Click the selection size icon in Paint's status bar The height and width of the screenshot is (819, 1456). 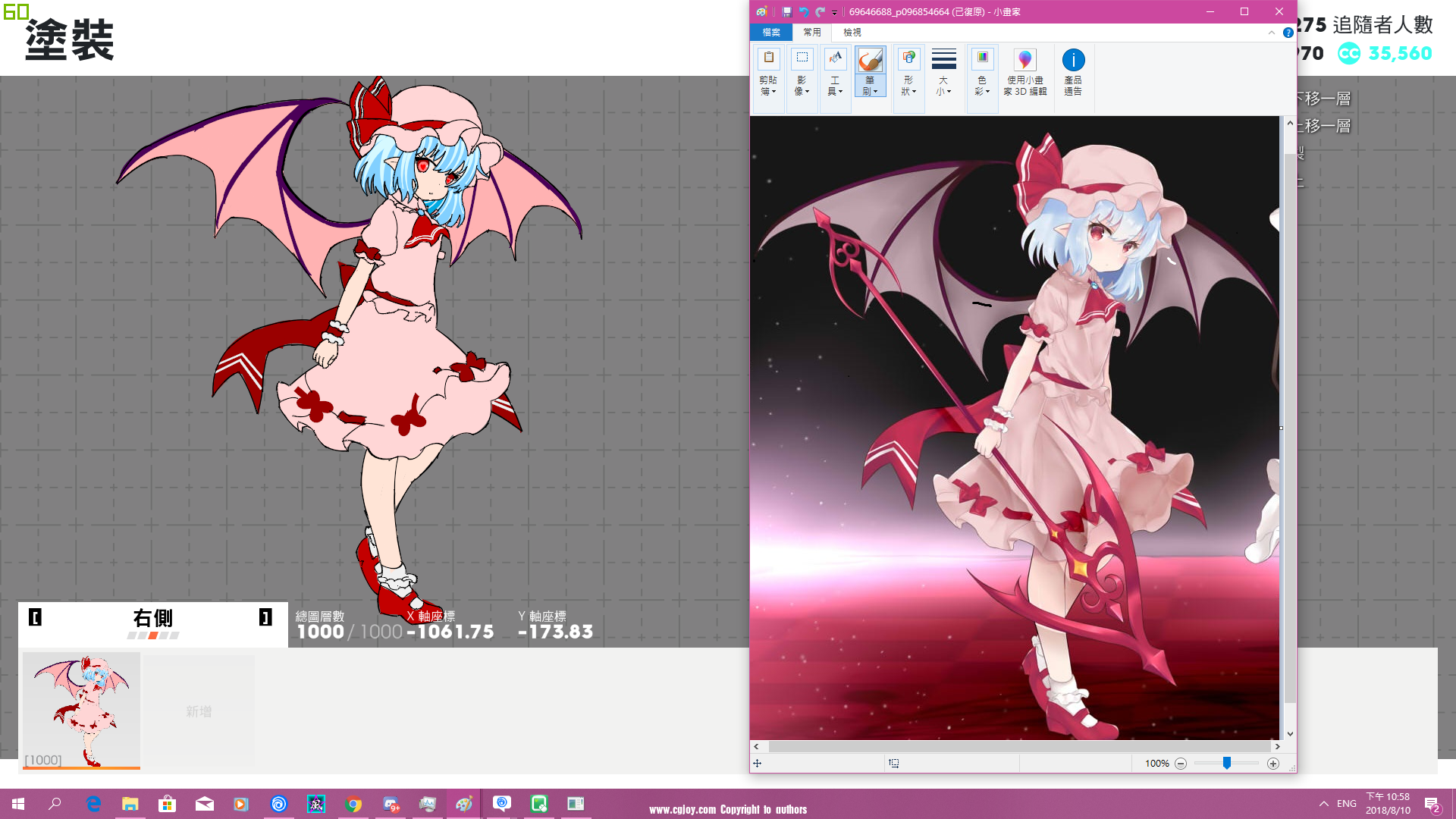894,764
